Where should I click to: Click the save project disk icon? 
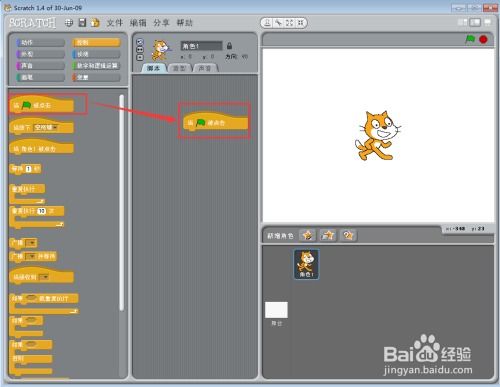82,23
